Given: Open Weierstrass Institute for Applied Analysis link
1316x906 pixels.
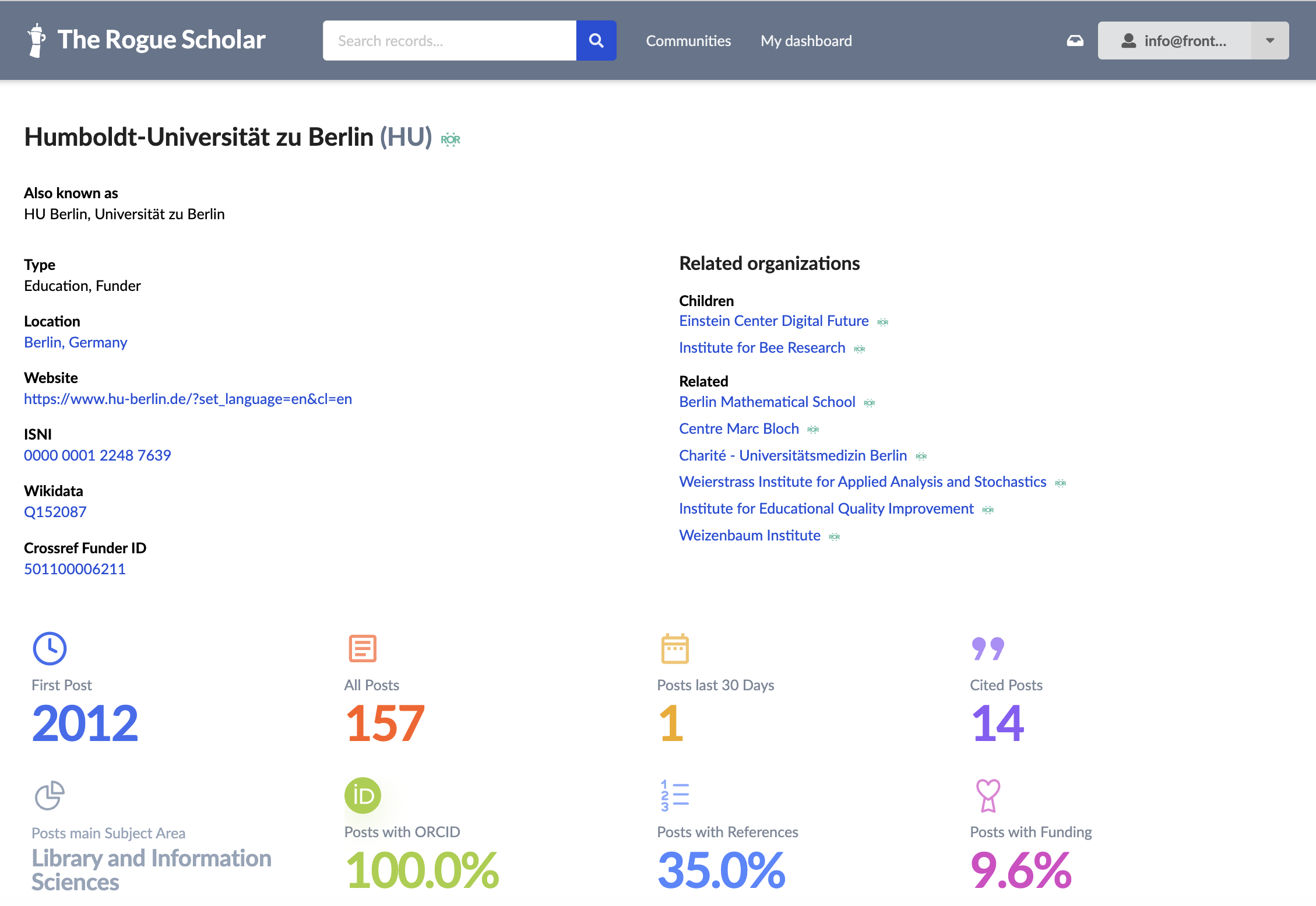Looking at the screenshot, I should pyautogui.click(x=863, y=482).
